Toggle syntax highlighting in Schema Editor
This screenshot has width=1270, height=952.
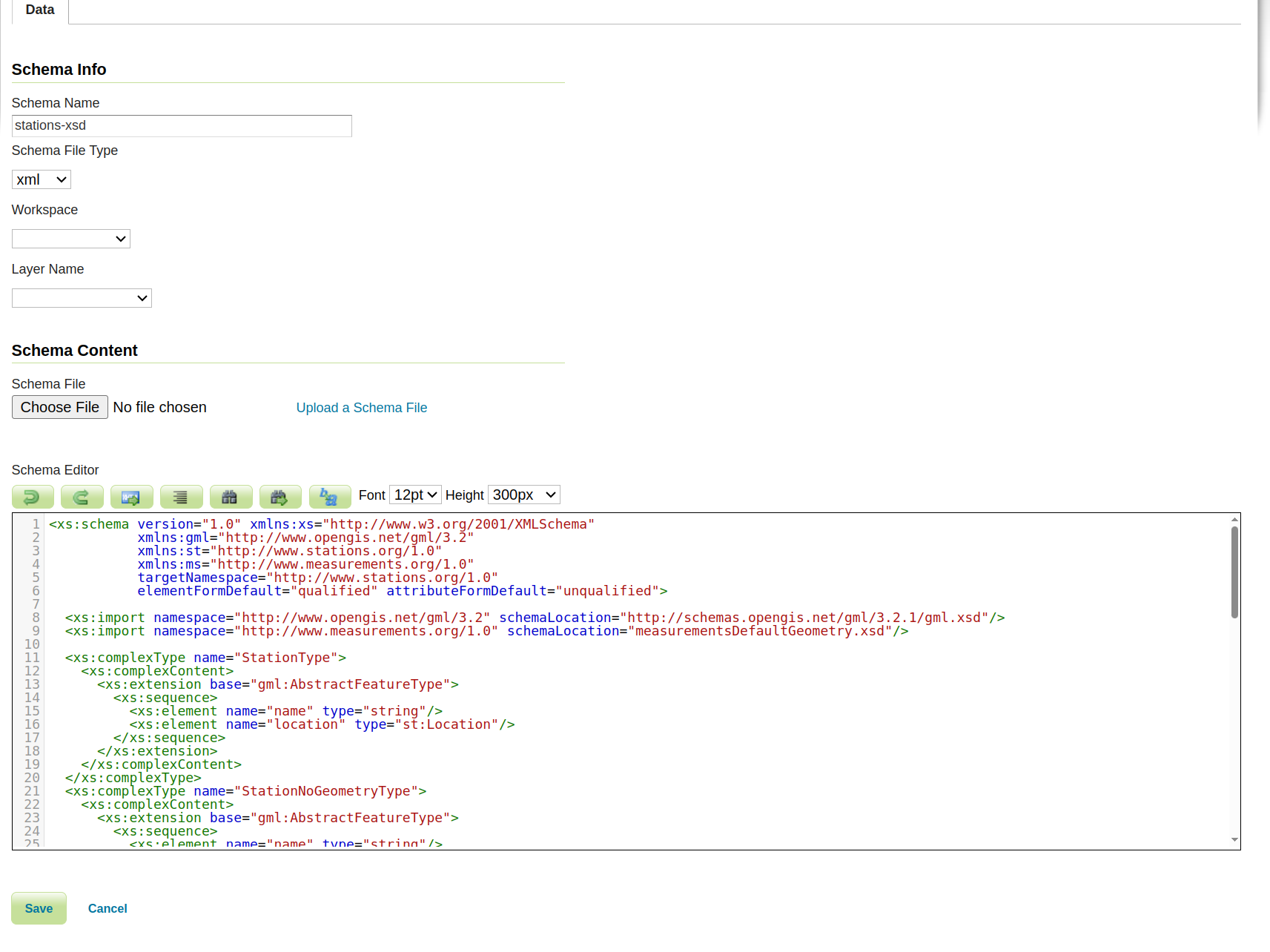pos(330,497)
